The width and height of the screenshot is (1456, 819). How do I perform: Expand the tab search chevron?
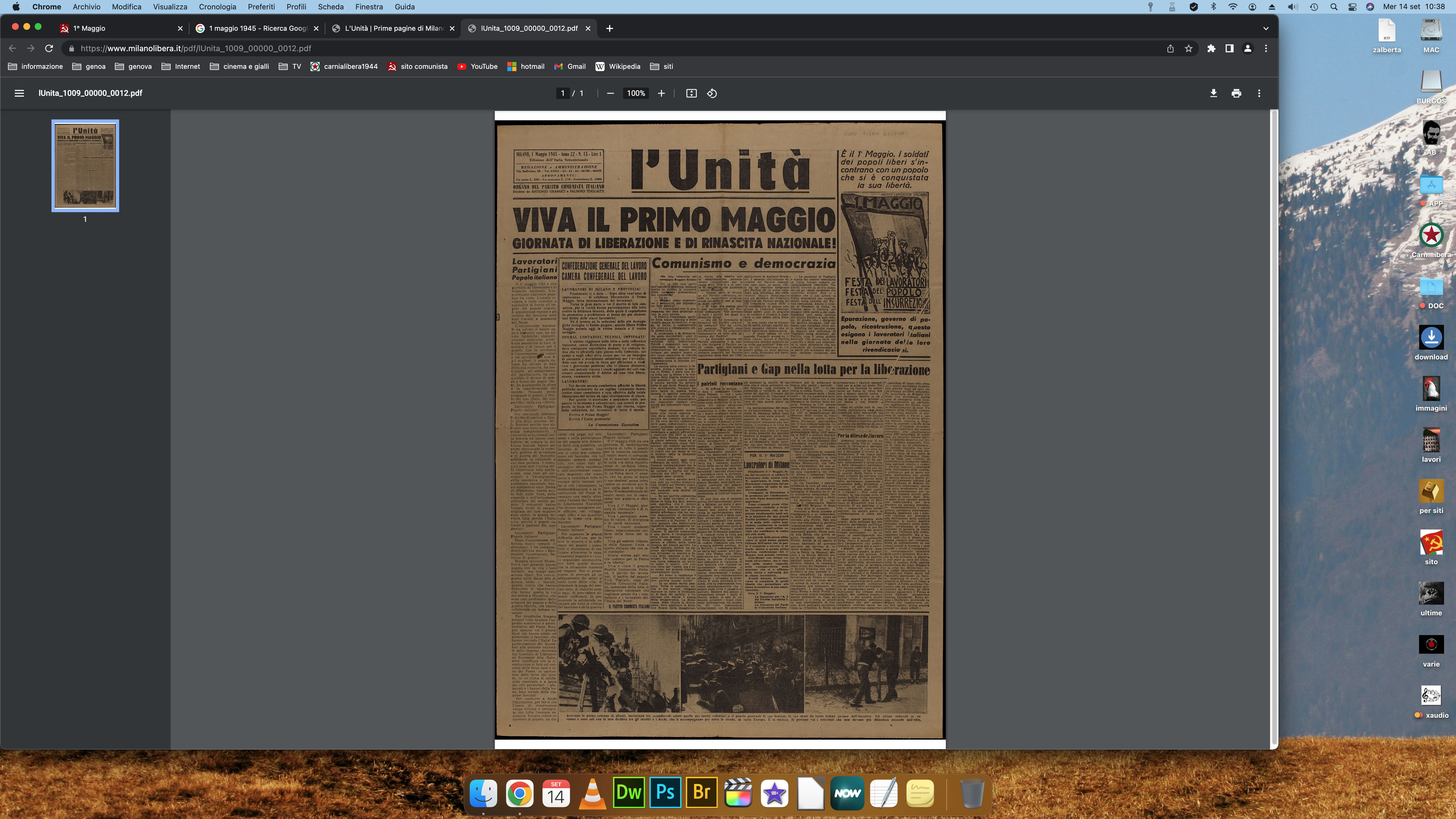click(1265, 28)
